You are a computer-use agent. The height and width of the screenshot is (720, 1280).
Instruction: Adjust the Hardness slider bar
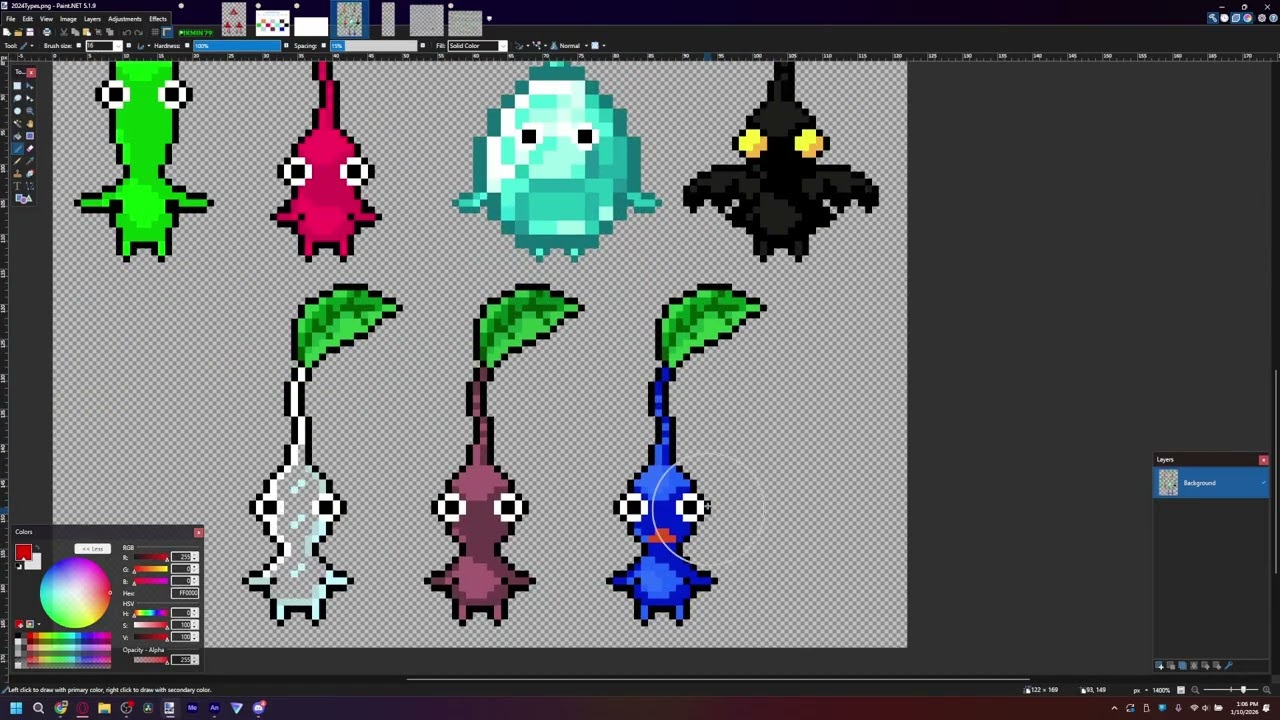coord(237,45)
